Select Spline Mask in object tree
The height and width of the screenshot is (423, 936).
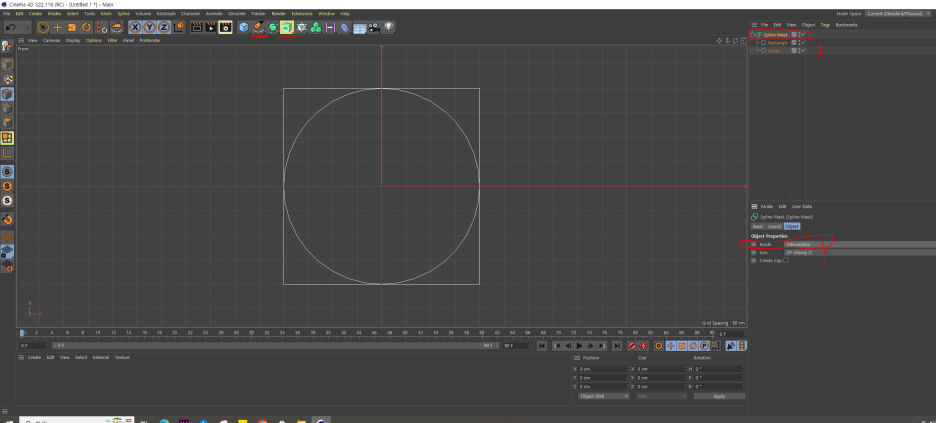coord(775,35)
